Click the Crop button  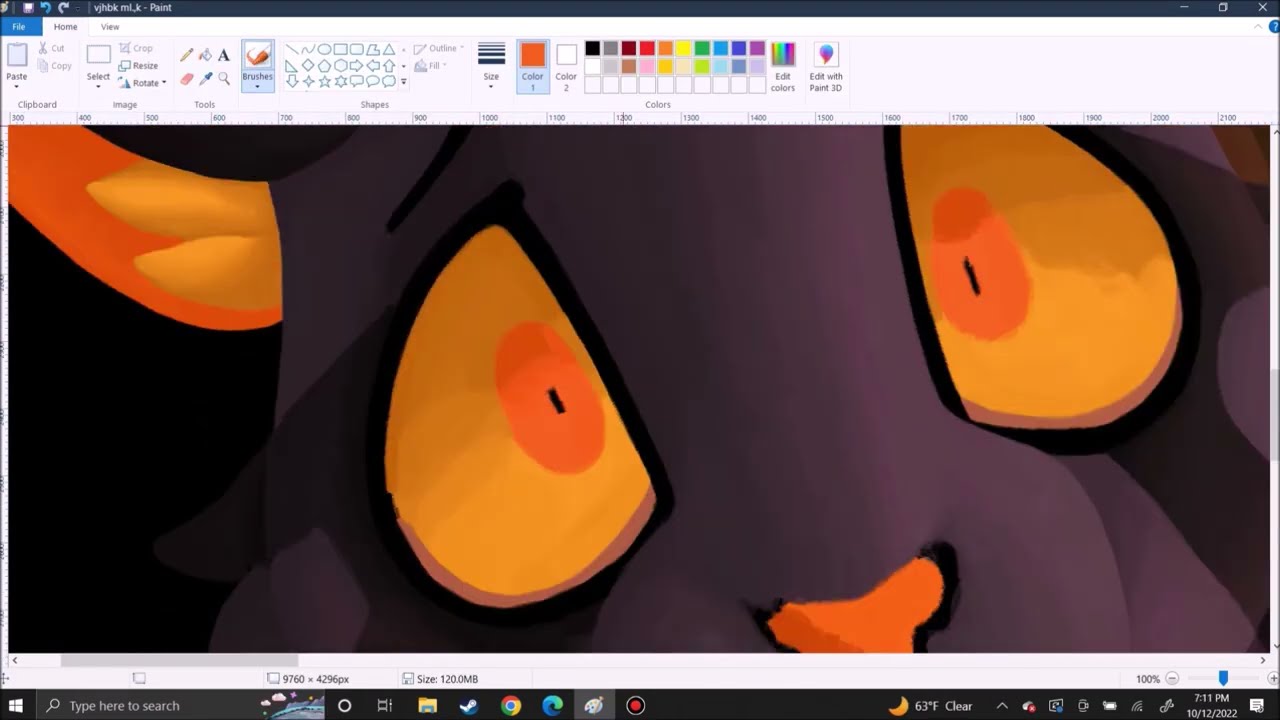pyautogui.click(x=136, y=48)
